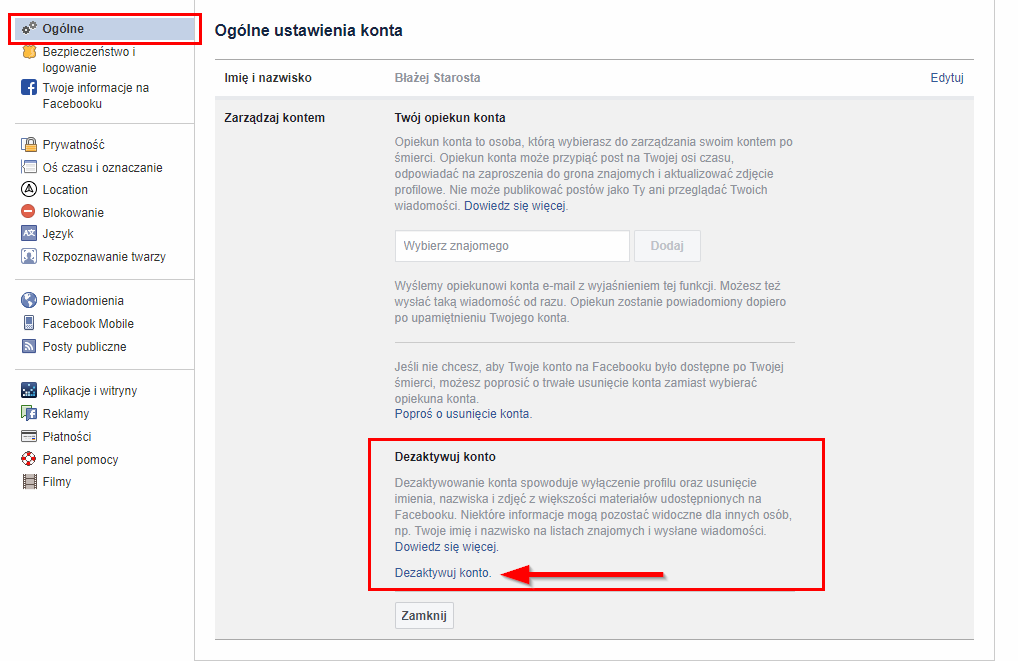Viewport: 1018px width, 661px height.
Task: Click the Zarządzaj kontem label
Action: point(275,118)
